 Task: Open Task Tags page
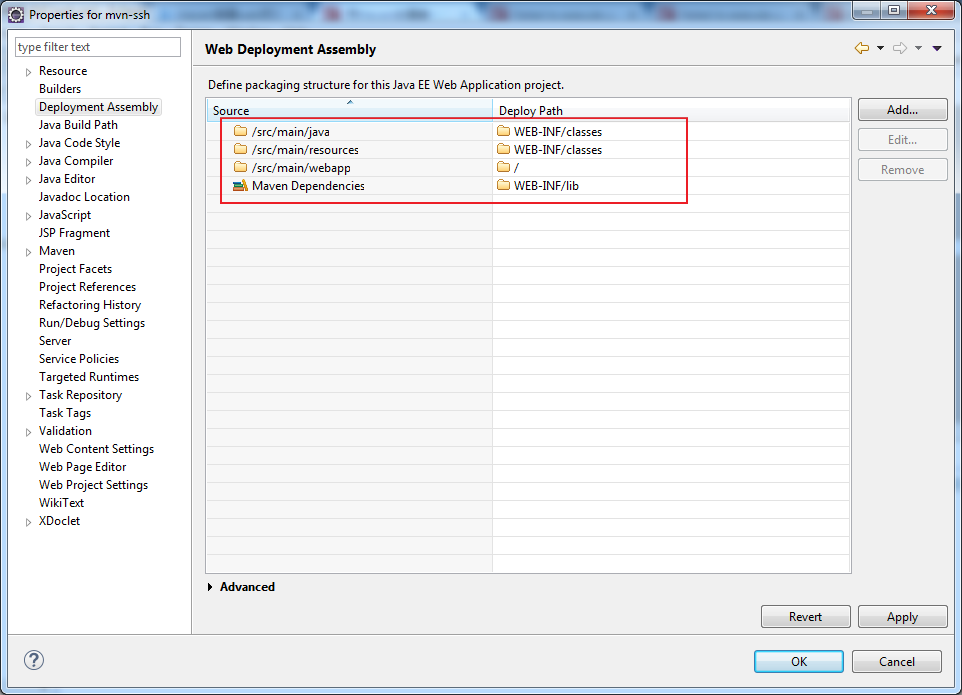point(64,413)
